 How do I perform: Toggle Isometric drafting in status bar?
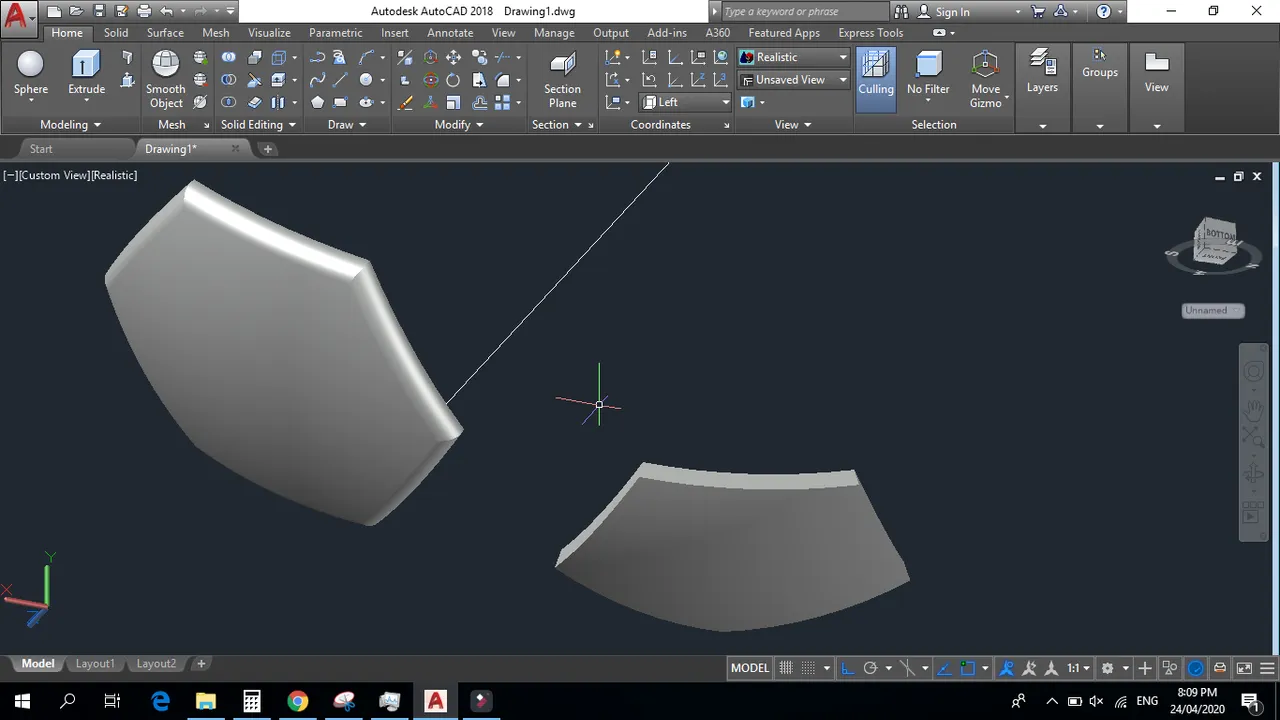pyautogui.click(x=908, y=668)
